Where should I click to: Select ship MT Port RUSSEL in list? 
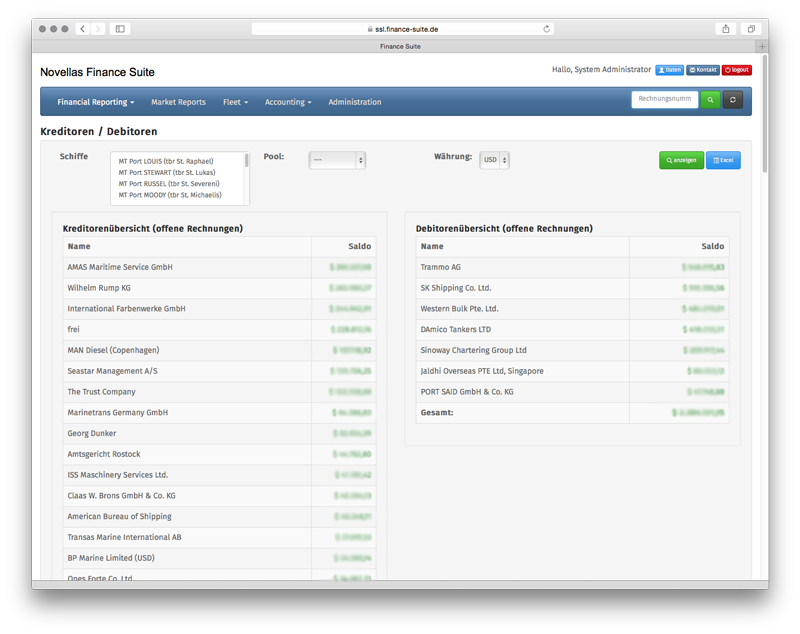[169, 184]
